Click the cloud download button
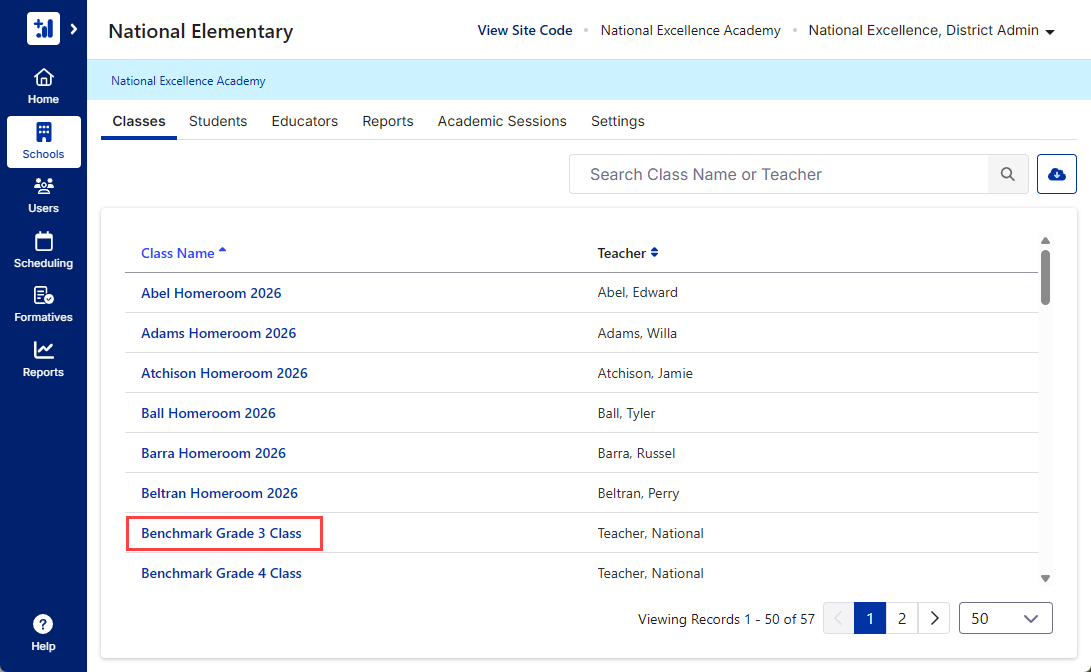The width and height of the screenshot is (1091, 672). (x=1056, y=174)
